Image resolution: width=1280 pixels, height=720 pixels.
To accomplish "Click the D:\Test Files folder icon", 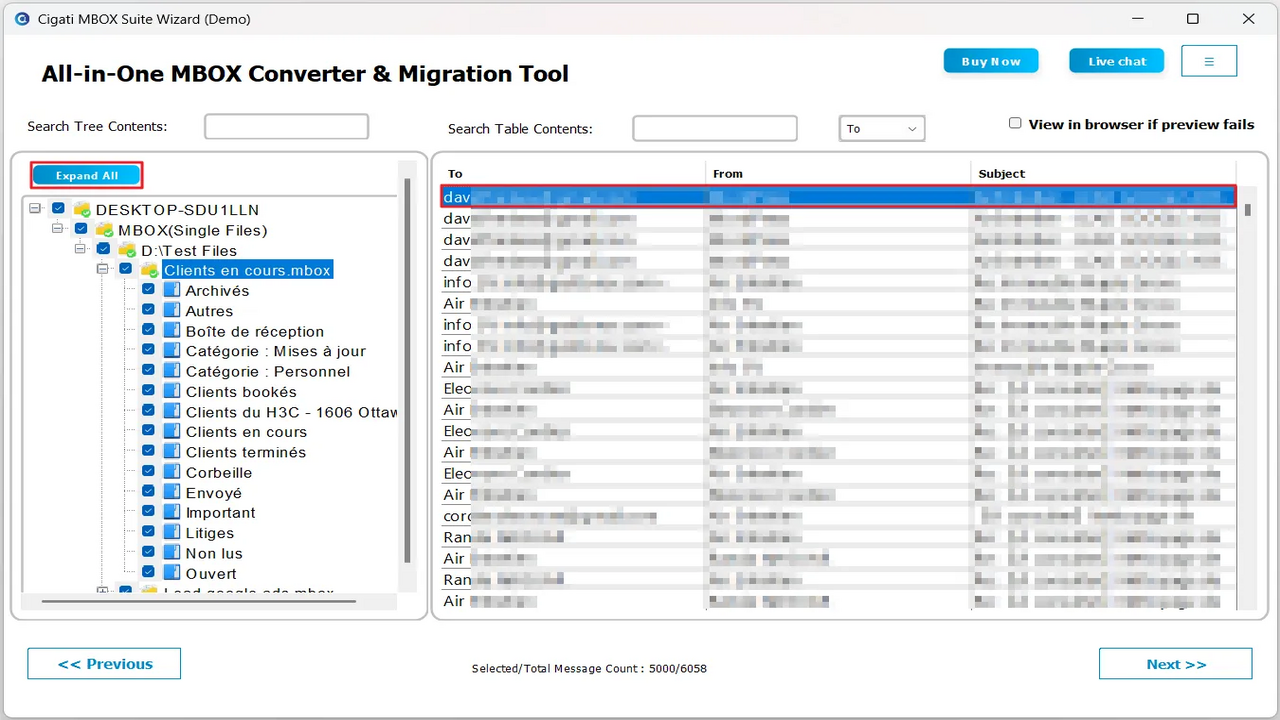I will point(127,250).
